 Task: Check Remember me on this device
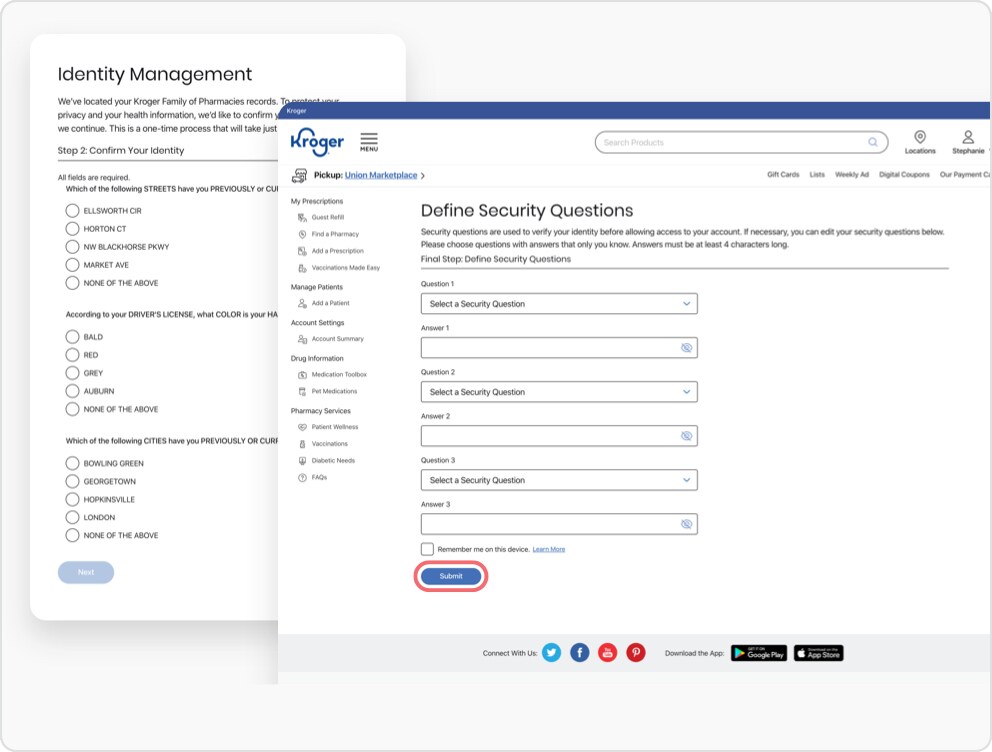(x=428, y=549)
